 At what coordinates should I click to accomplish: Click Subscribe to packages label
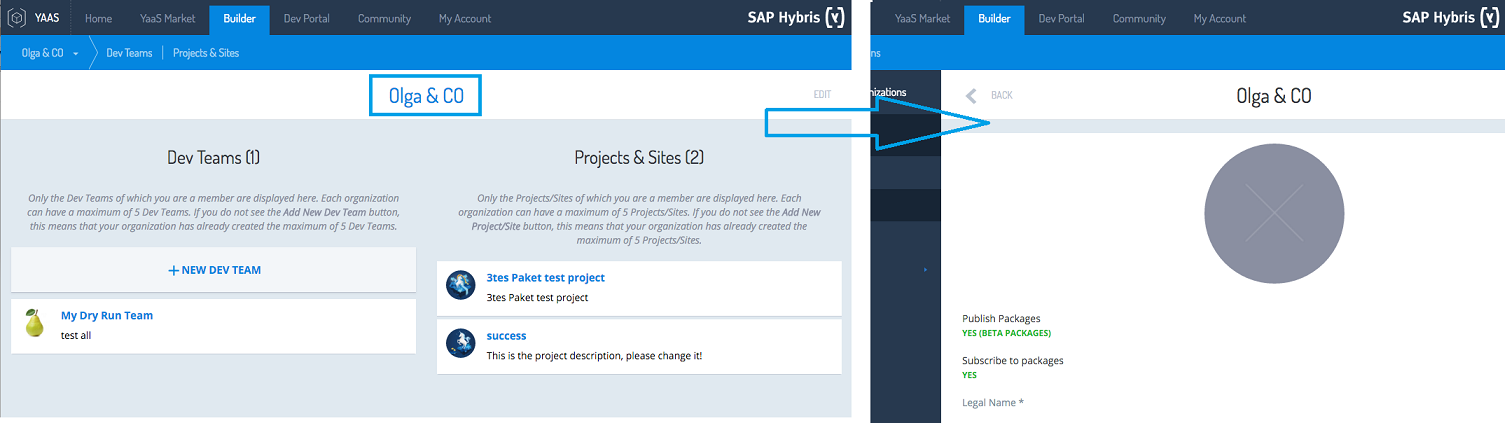[1013, 361]
